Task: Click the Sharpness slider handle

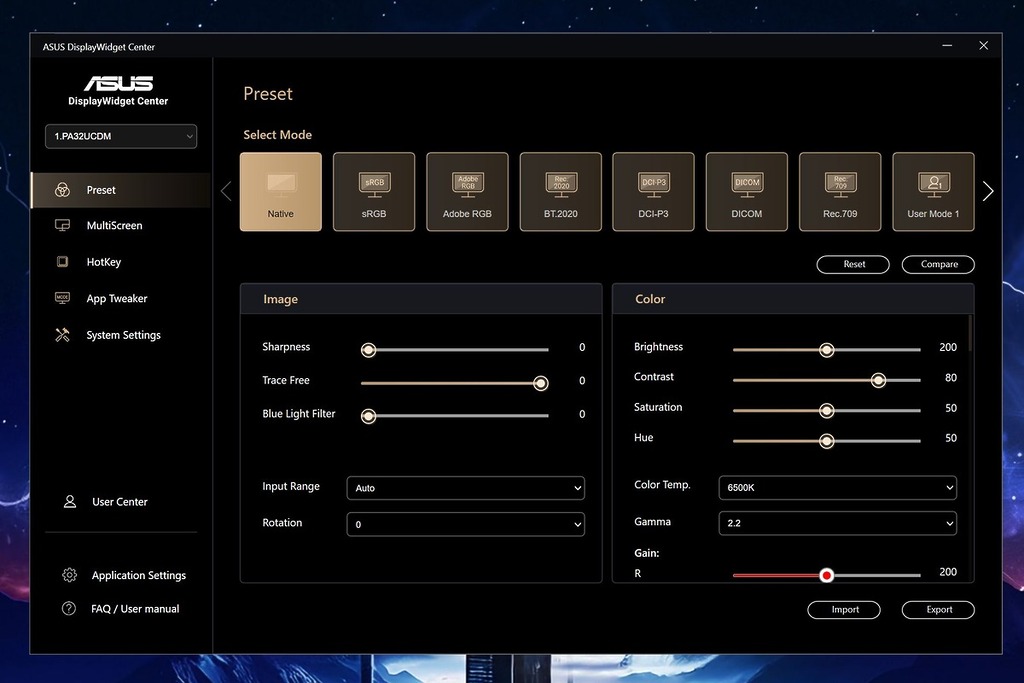Action: 368,350
